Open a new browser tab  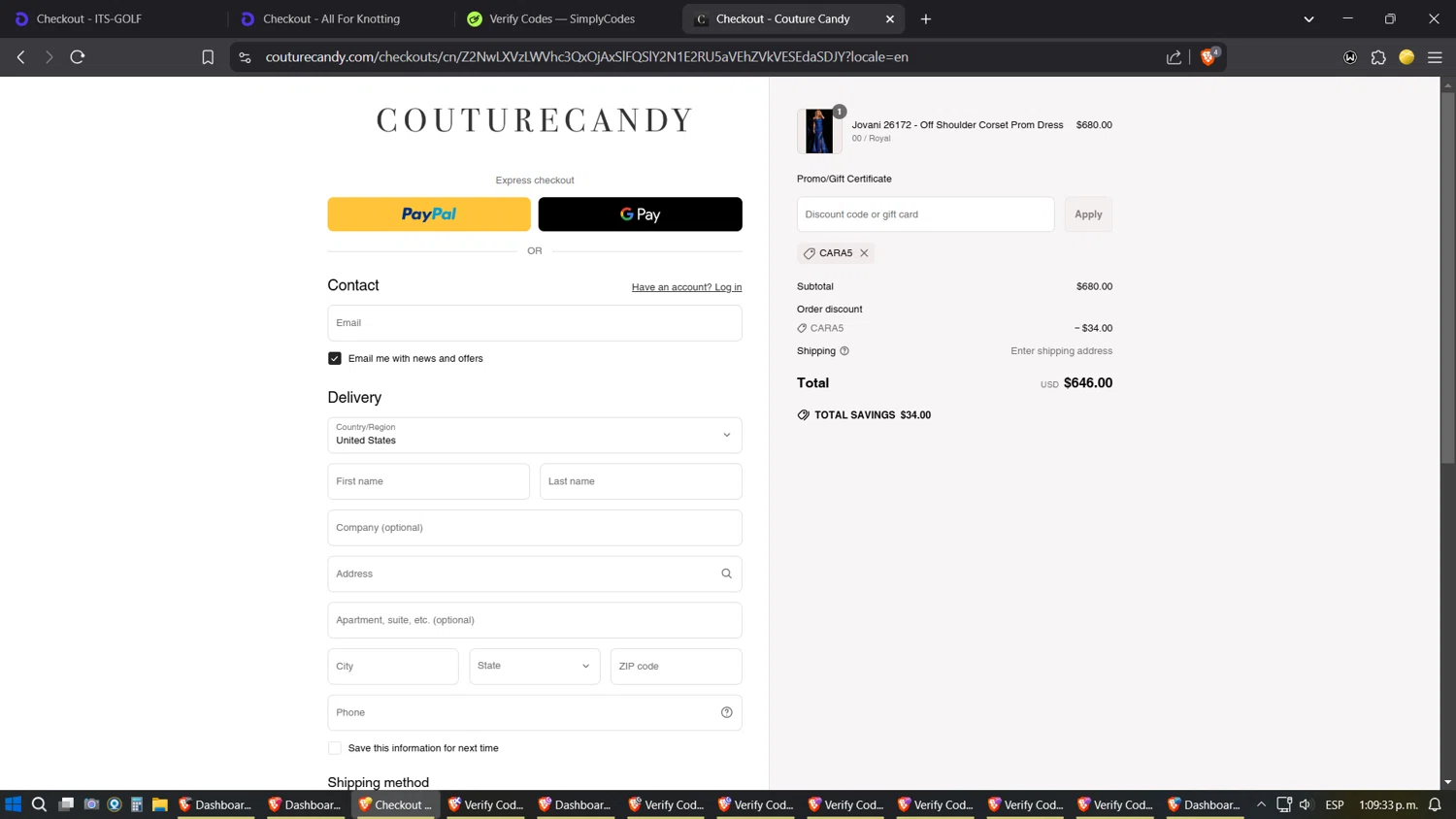pos(925,18)
